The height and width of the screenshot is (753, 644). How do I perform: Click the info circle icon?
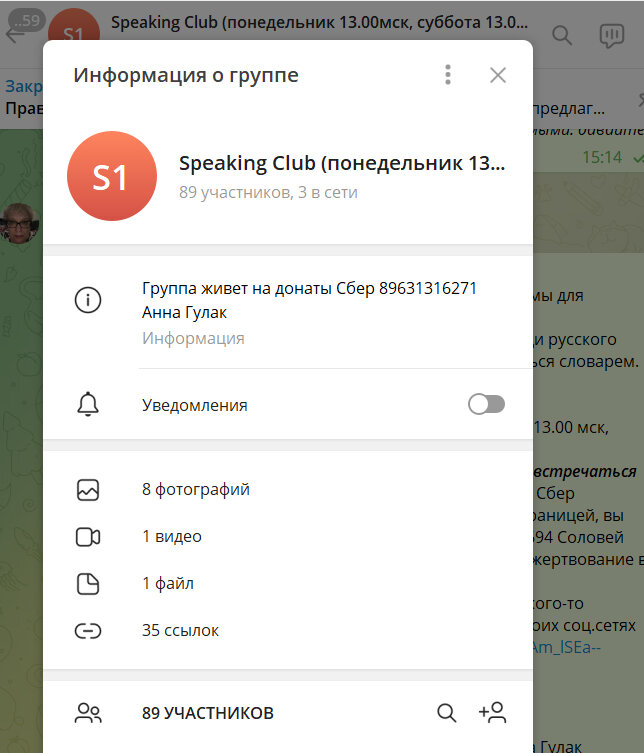point(88,300)
